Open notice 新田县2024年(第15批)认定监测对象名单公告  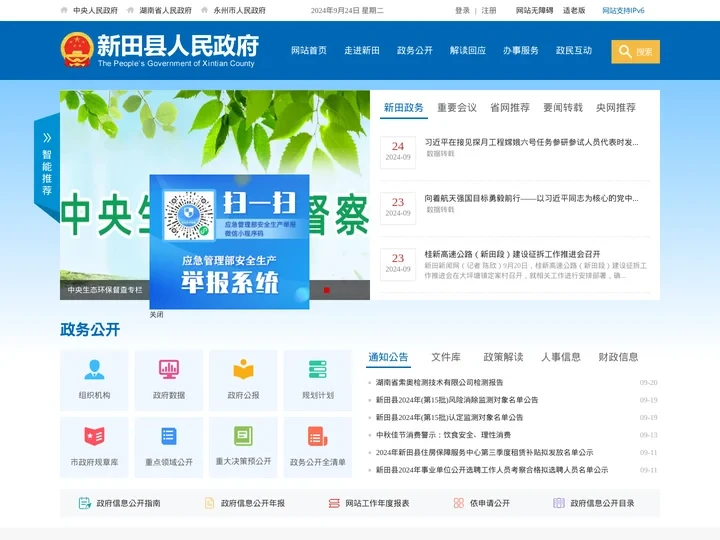(450, 417)
